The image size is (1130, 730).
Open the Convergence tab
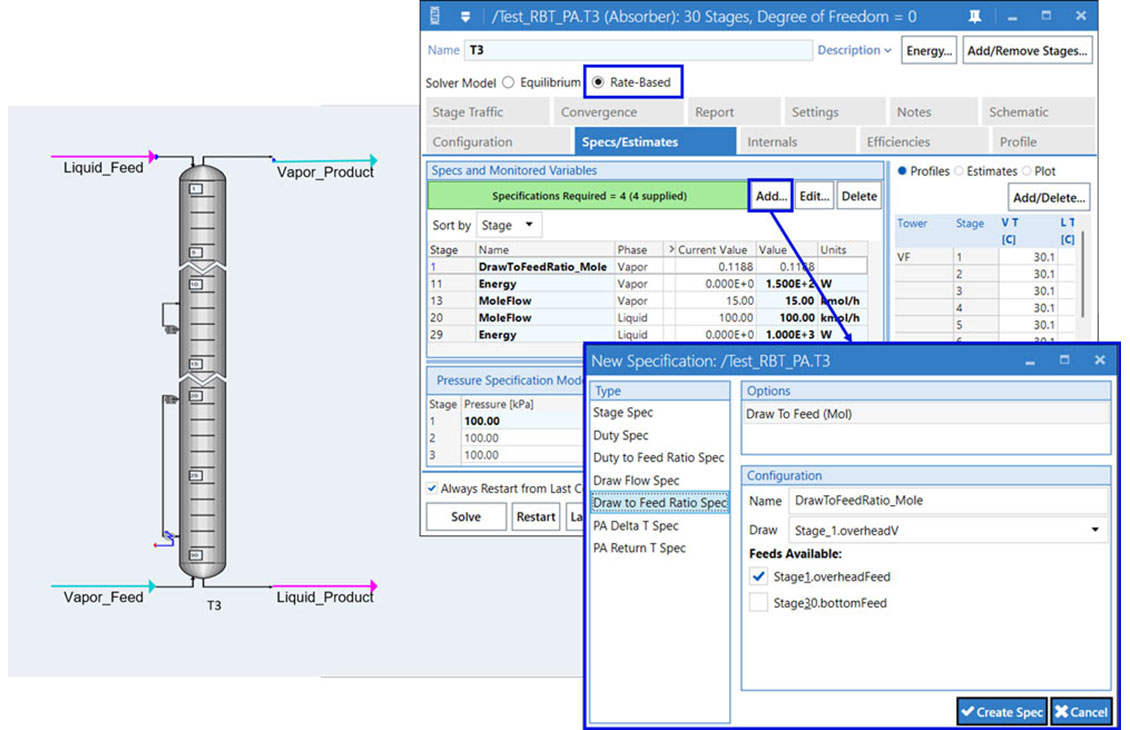[x=598, y=112]
